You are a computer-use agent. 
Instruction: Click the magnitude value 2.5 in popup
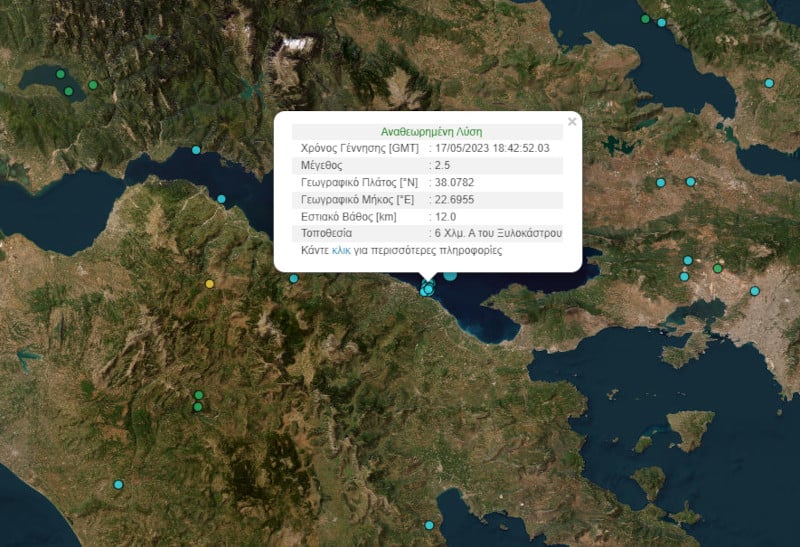pyautogui.click(x=441, y=165)
